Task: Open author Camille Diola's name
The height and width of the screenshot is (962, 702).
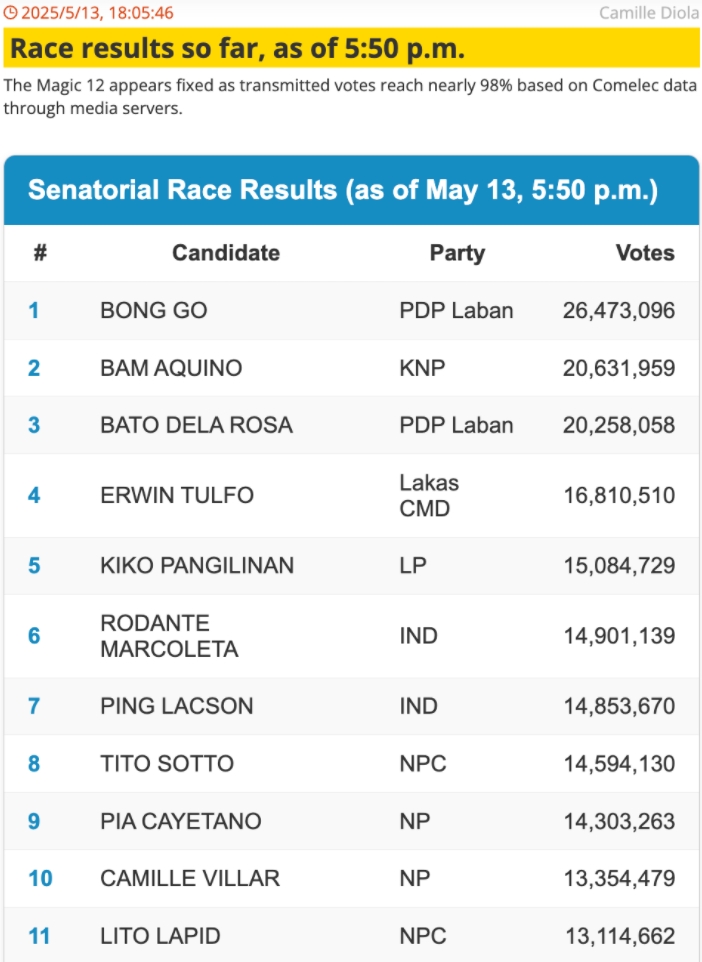Action: pyautogui.click(x=649, y=13)
